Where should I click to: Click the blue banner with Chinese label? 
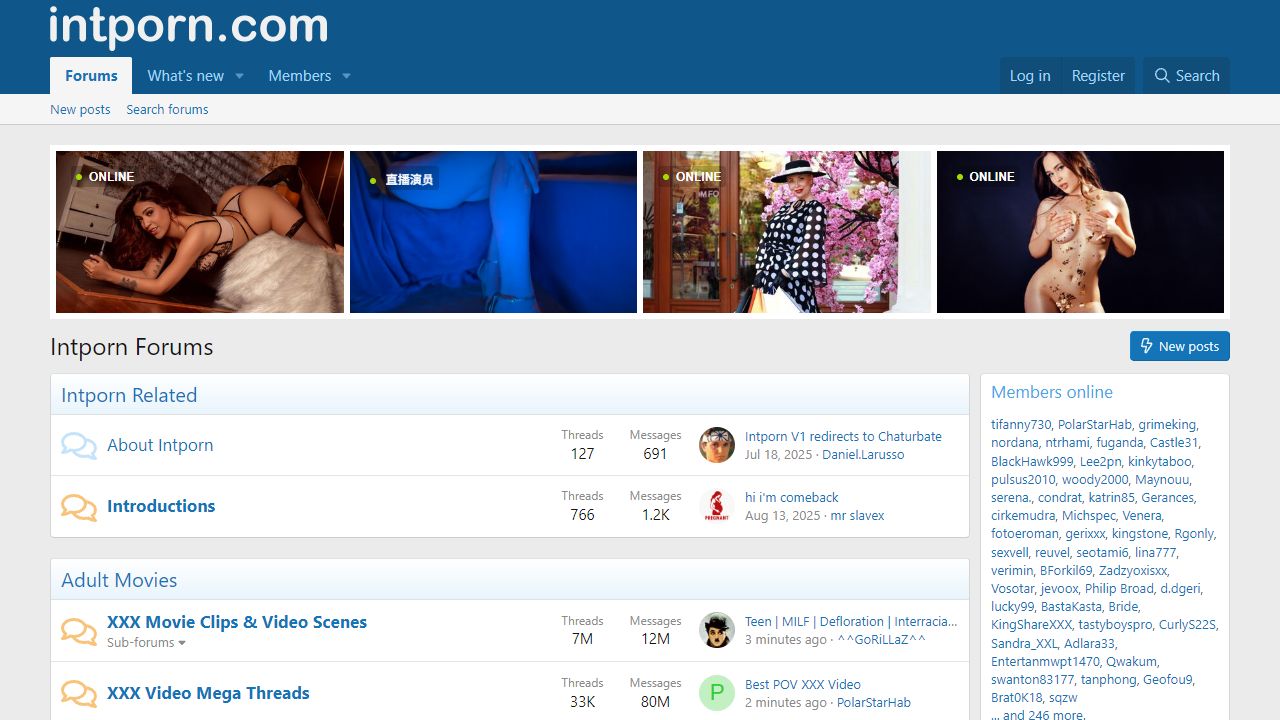pos(493,232)
